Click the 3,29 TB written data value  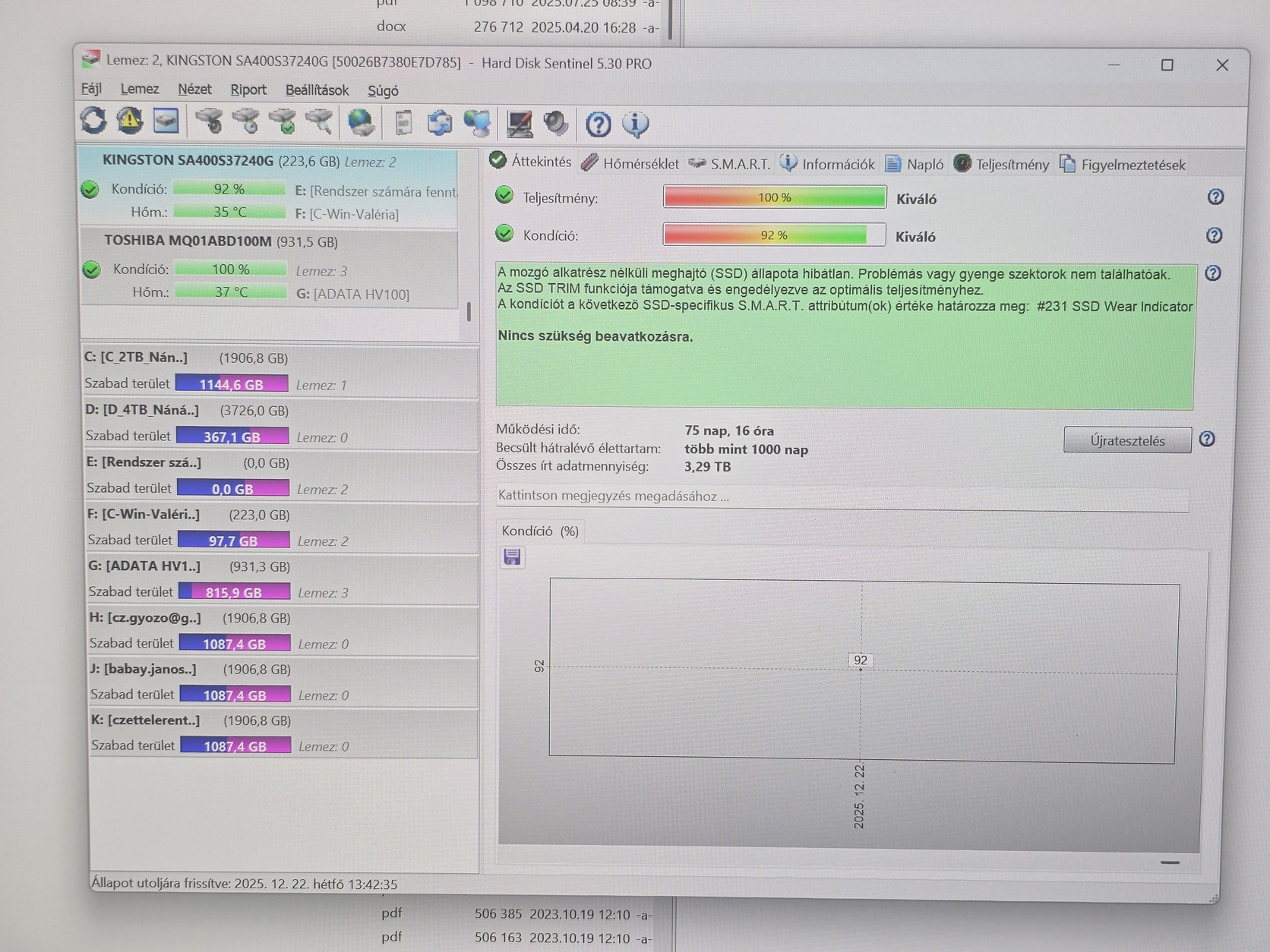pyautogui.click(x=707, y=467)
